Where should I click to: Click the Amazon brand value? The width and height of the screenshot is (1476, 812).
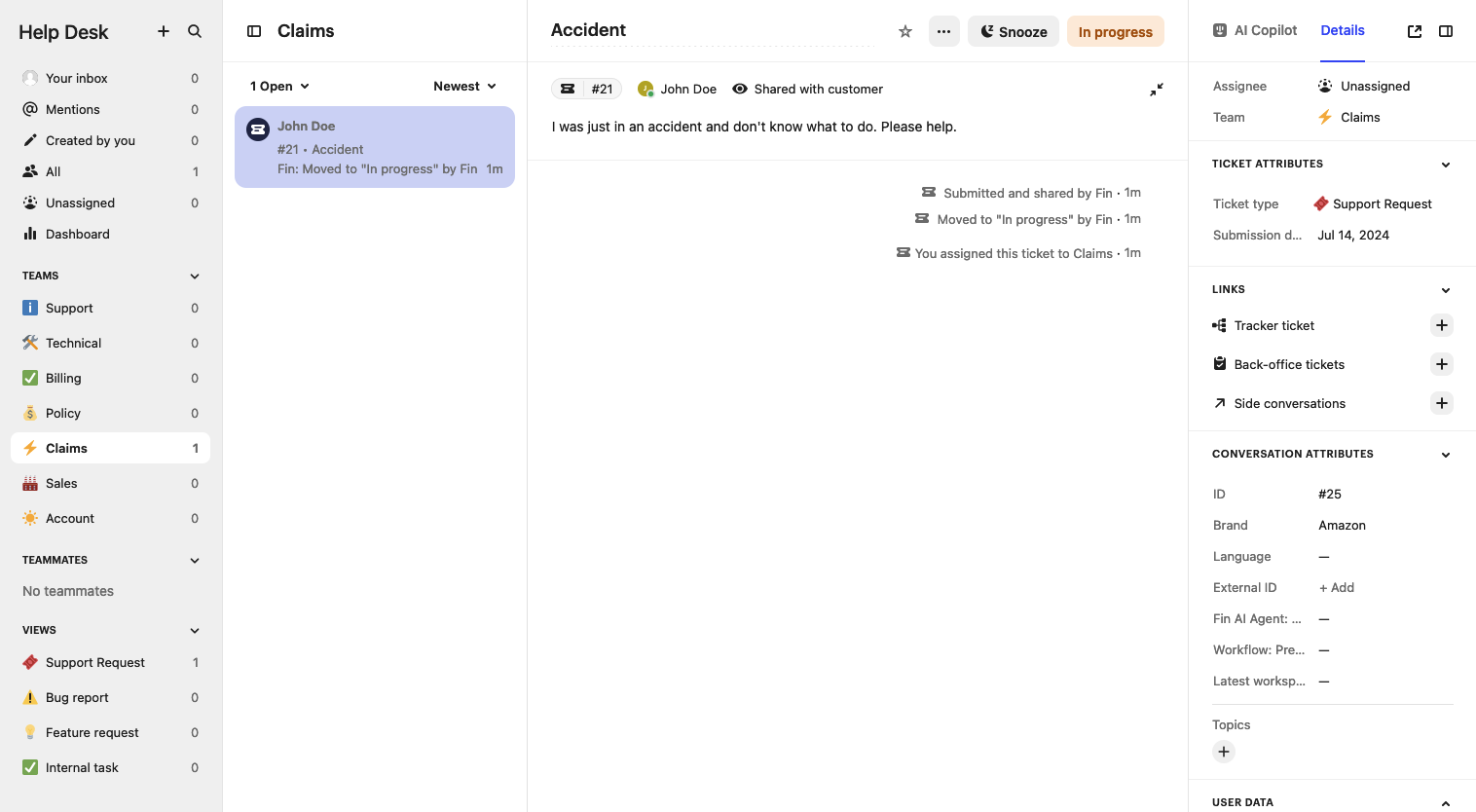1342,525
